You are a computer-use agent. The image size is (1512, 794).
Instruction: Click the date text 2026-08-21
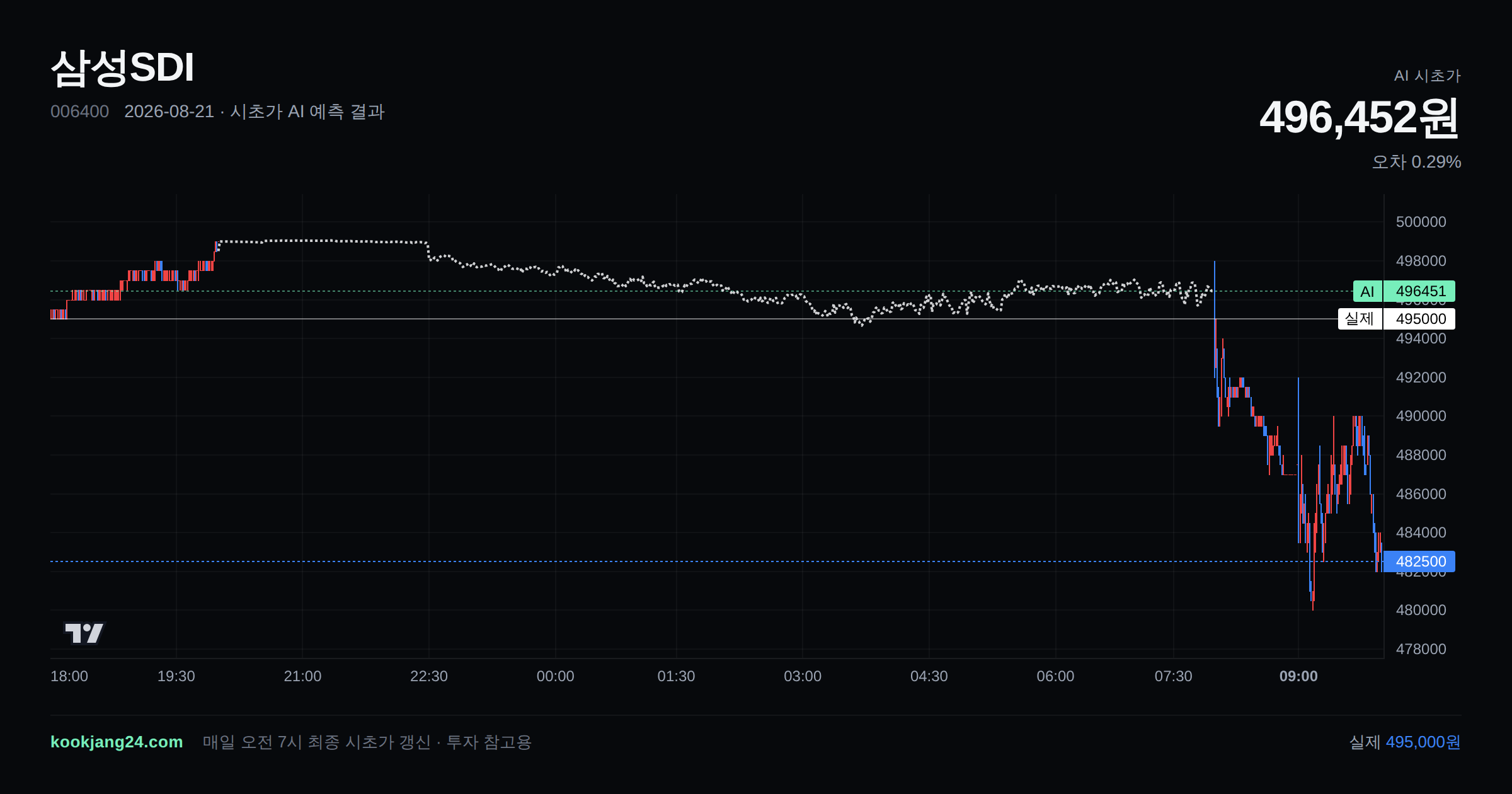click(169, 112)
